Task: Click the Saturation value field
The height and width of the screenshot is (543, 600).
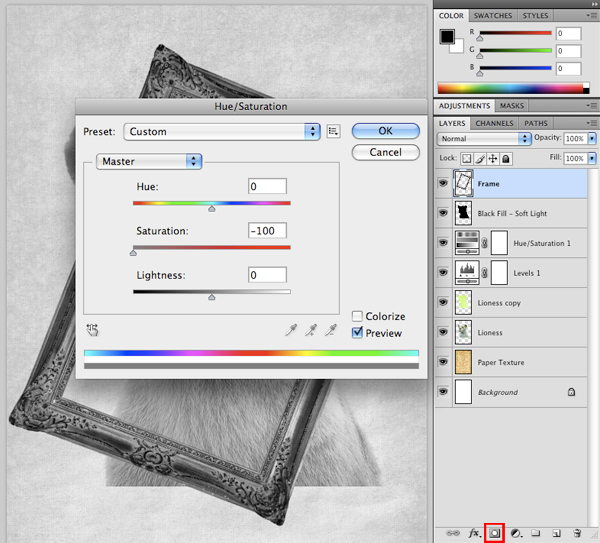Action: click(x=267, y=231)
